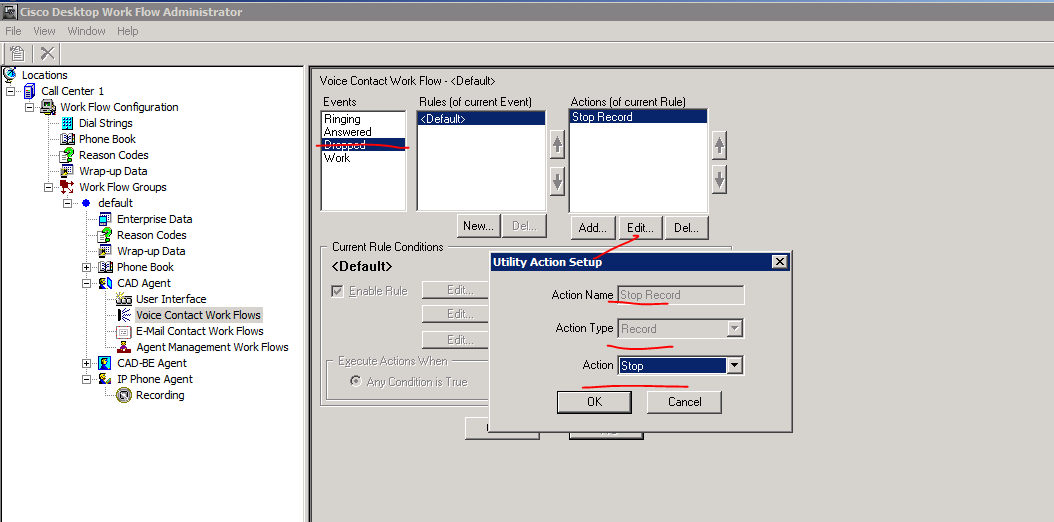Move action down with arrow button
Image resolution: width=1054 pixels, height=522 pixels.
pos(719,181)
